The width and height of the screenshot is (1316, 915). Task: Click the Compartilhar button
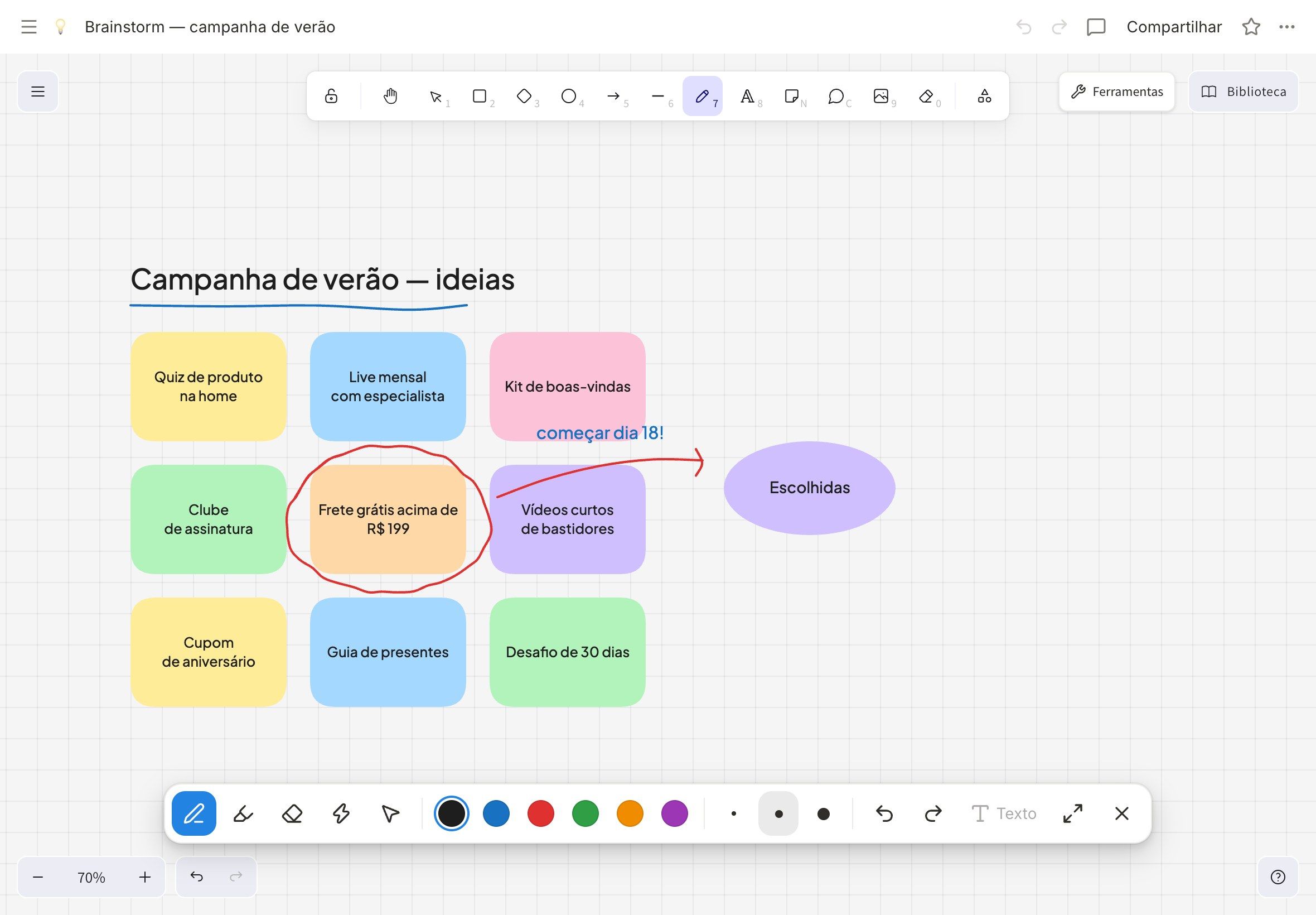(x=1174, y=27)
